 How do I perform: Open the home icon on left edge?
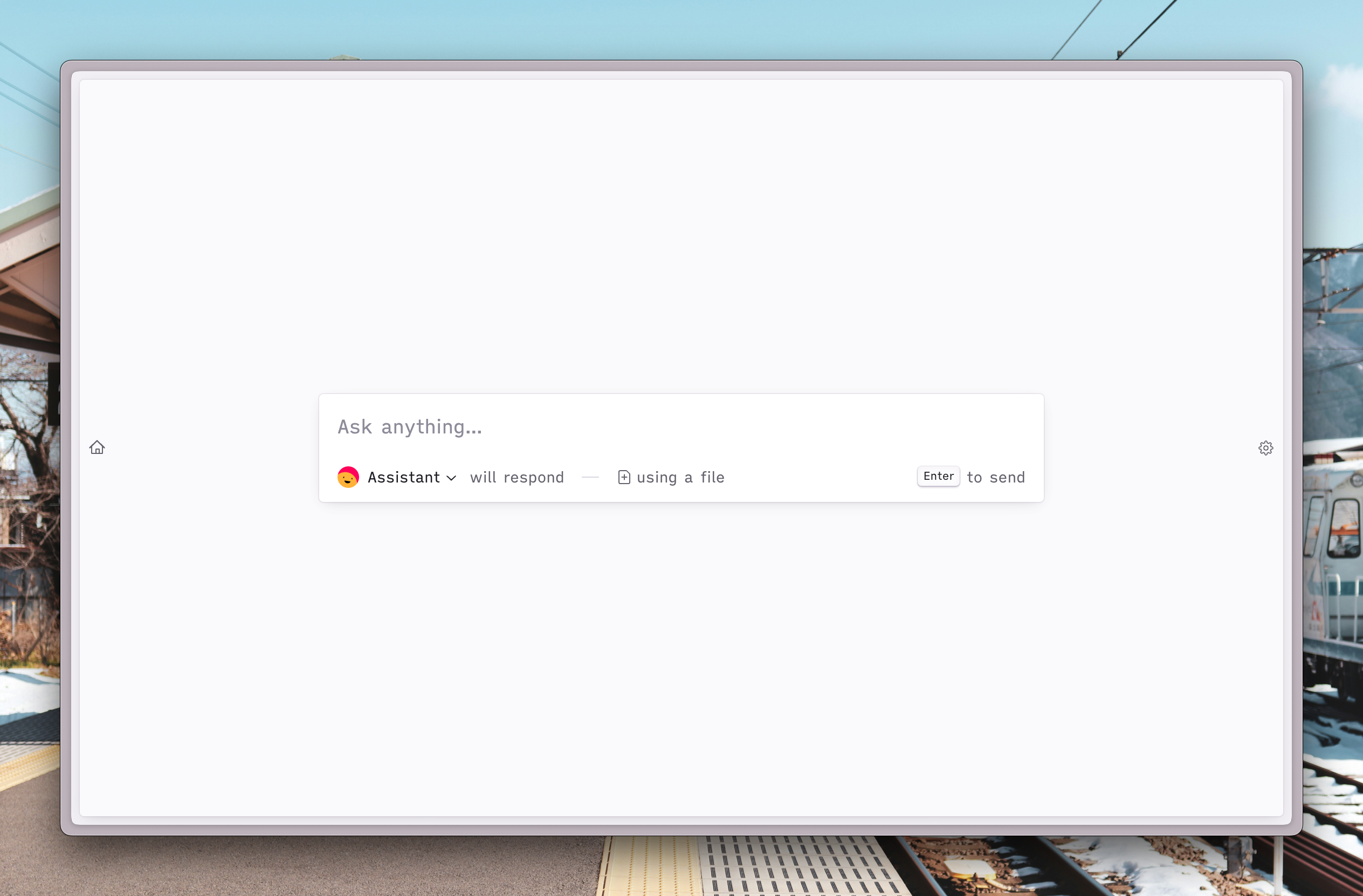point(97,447)
